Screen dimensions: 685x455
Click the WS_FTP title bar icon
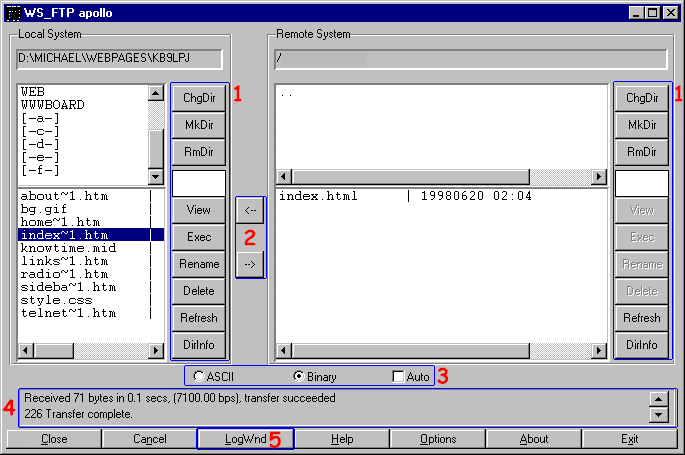(x=14, y=13)
